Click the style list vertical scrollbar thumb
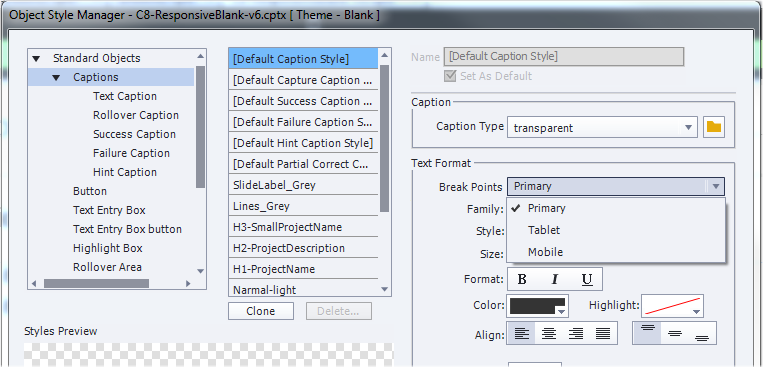The image size is (763, 367). click(384, 138)
